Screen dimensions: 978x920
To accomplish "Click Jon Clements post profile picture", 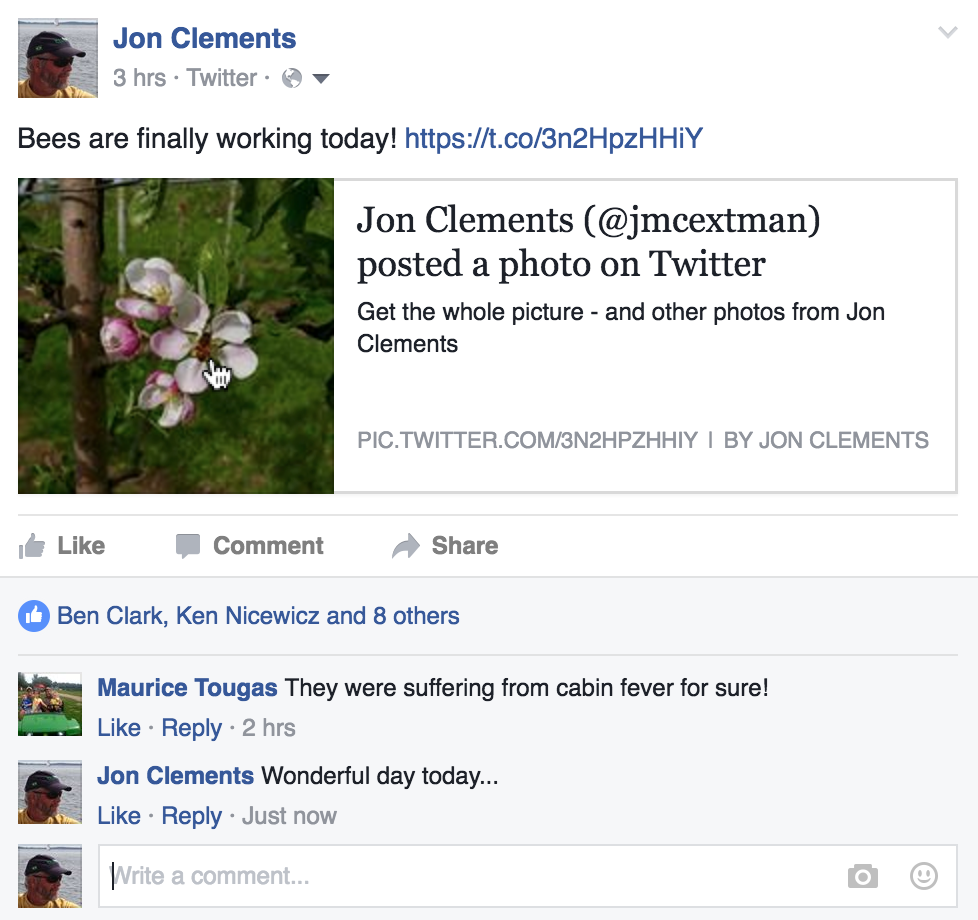I will click(58, 58).
